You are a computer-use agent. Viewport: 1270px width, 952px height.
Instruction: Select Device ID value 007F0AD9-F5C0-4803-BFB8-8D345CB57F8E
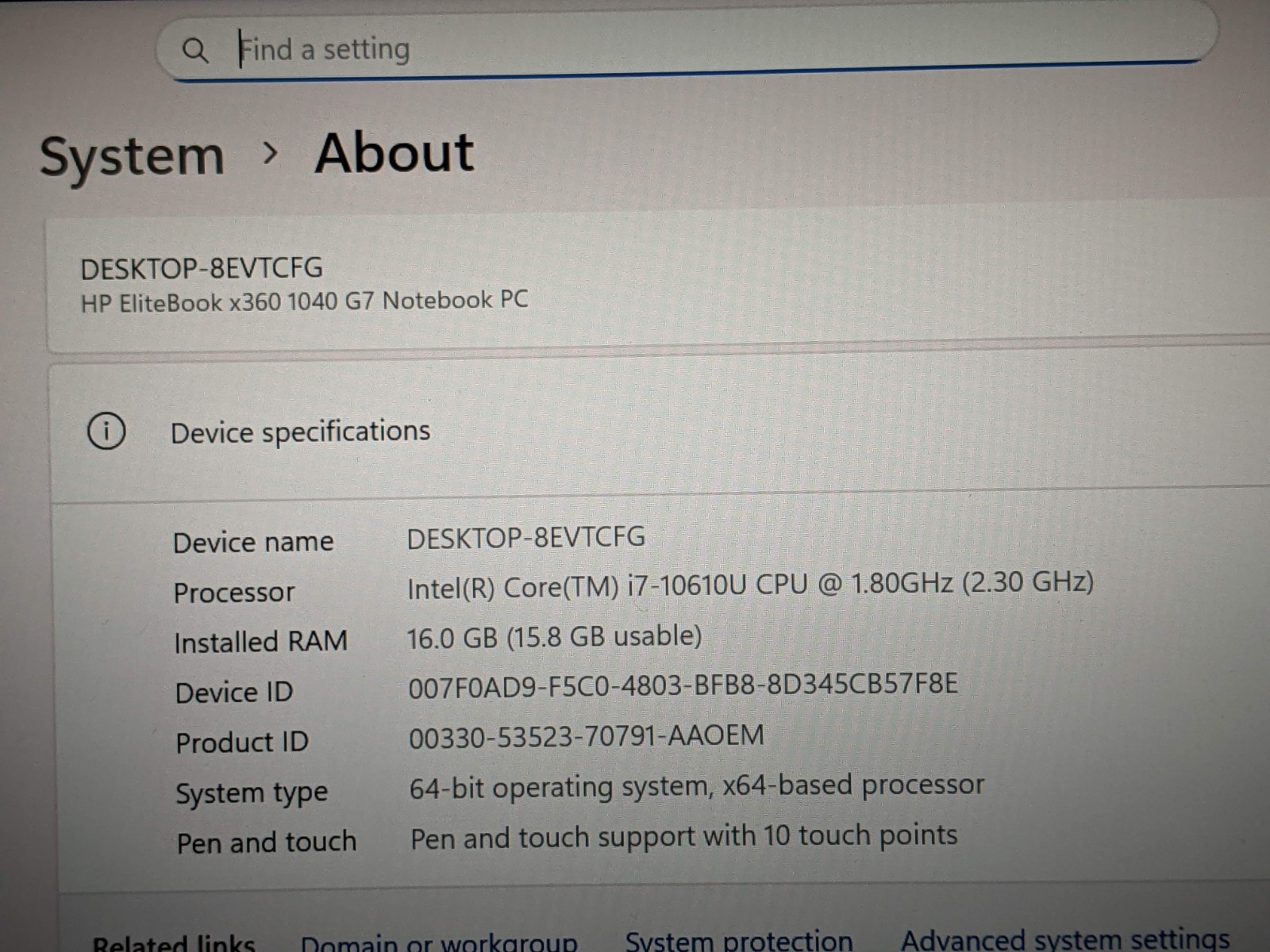pos(683,685)
